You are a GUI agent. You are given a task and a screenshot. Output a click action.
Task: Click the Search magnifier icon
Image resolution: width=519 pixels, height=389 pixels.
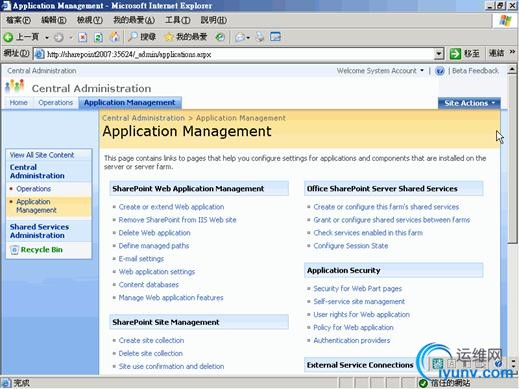point(133,37)
